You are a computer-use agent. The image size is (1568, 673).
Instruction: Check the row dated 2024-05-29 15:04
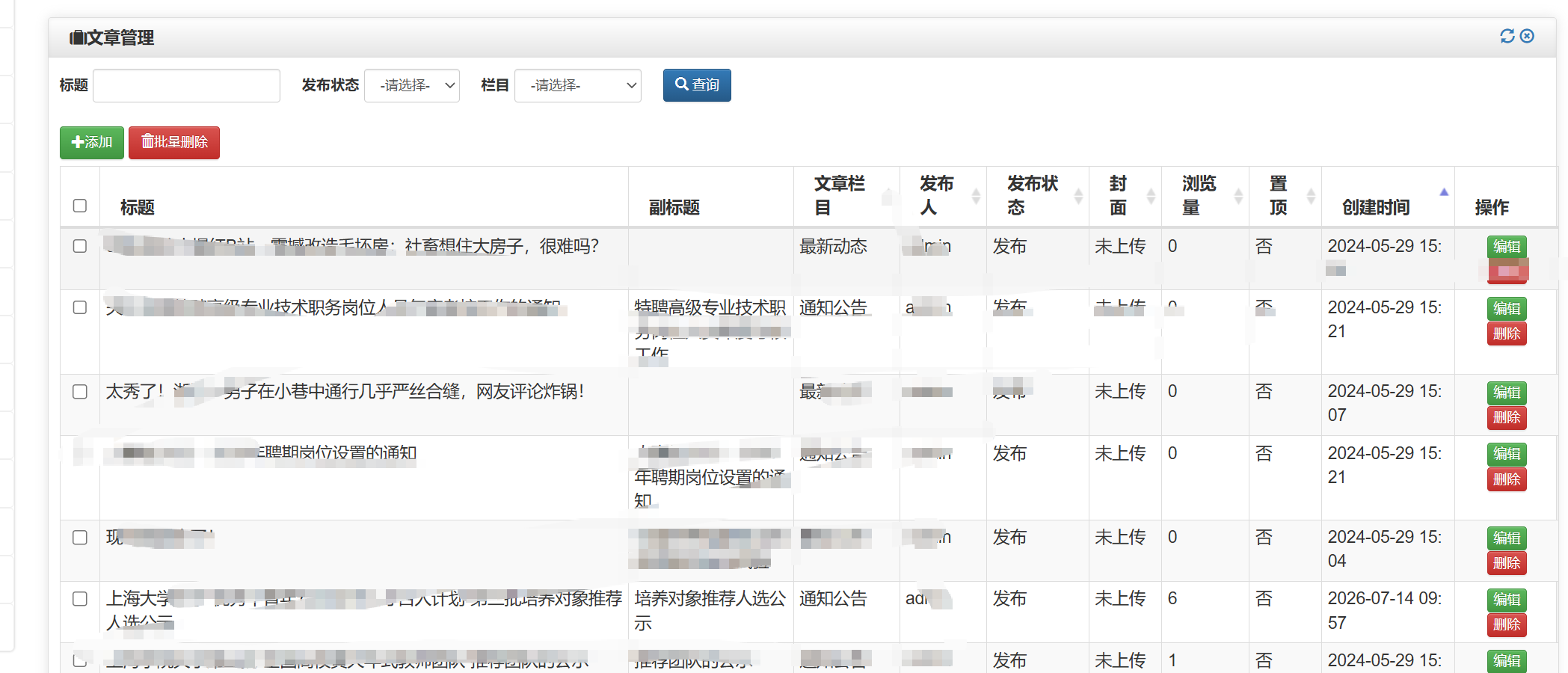point(80,538)
